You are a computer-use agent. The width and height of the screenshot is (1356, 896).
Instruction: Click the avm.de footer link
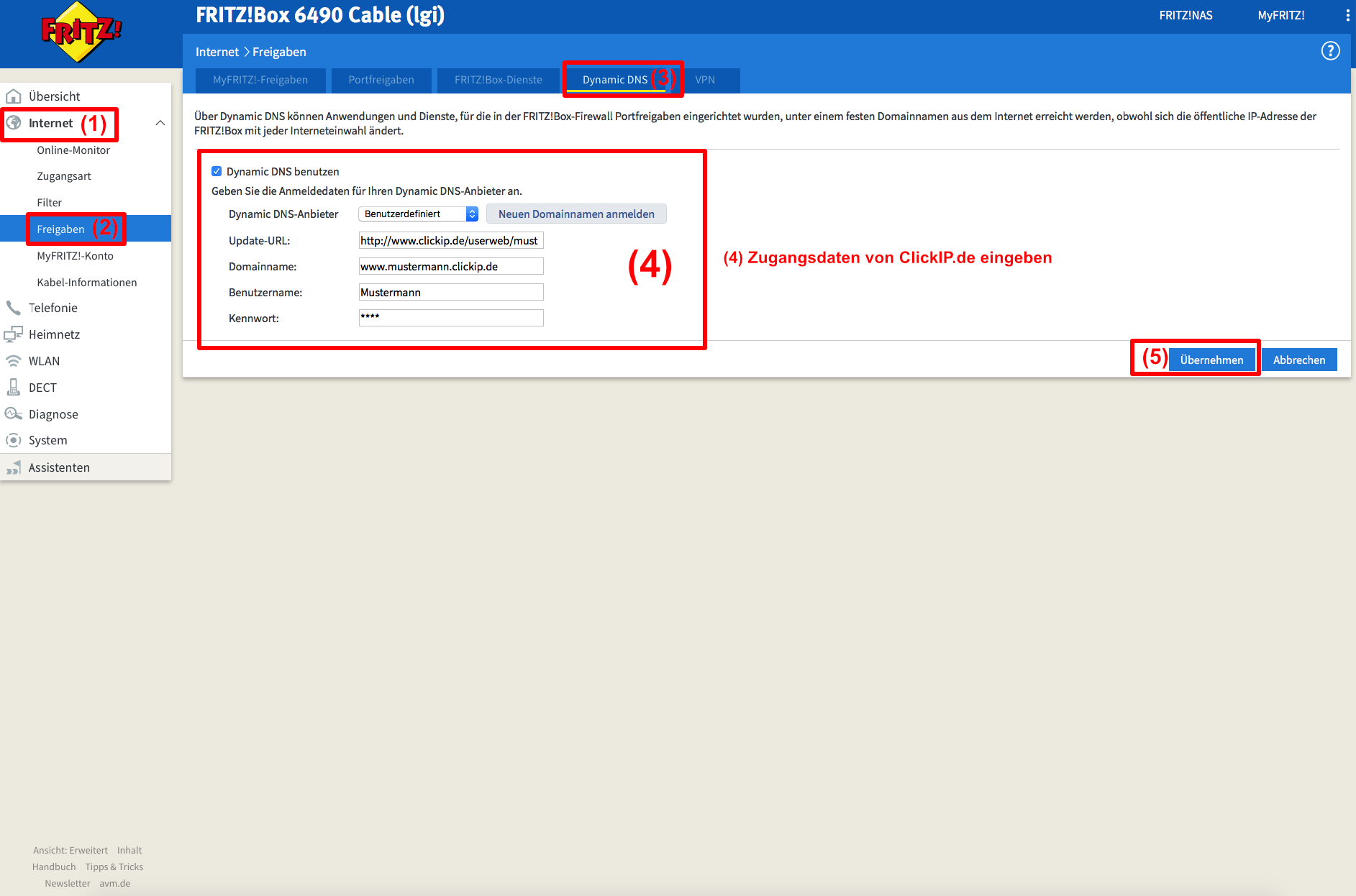tap(115, 883)
